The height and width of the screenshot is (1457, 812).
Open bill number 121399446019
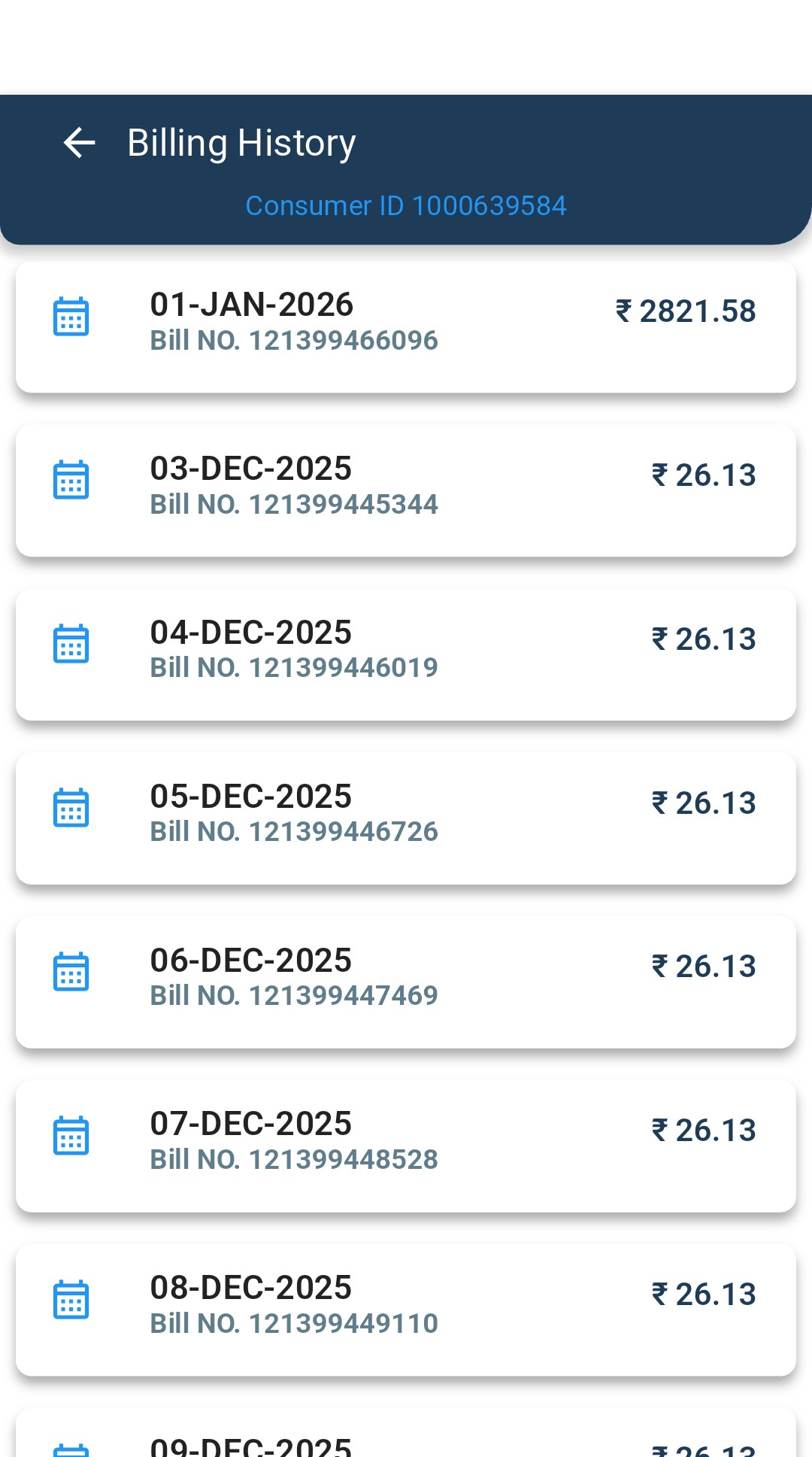point(294,668)
